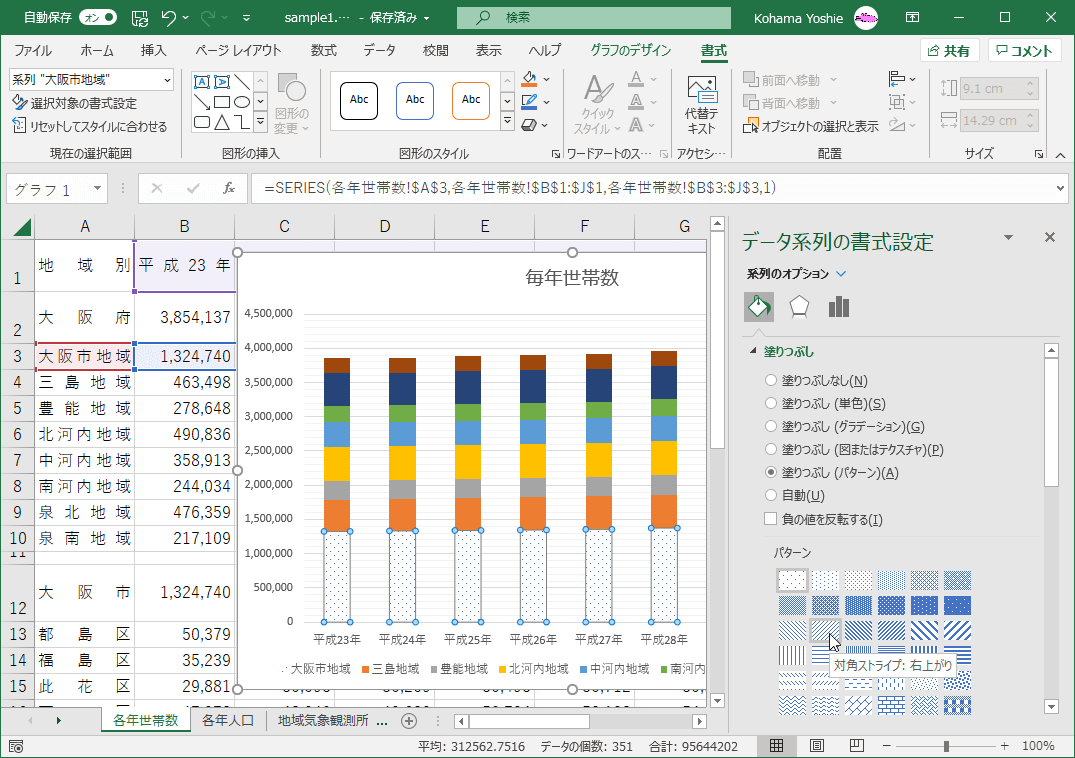Image resolution: width=1075 pixels, height=758 pixels.
Task: Open the グラフのデザイン ribbon tab
Action: click(631, 51)
